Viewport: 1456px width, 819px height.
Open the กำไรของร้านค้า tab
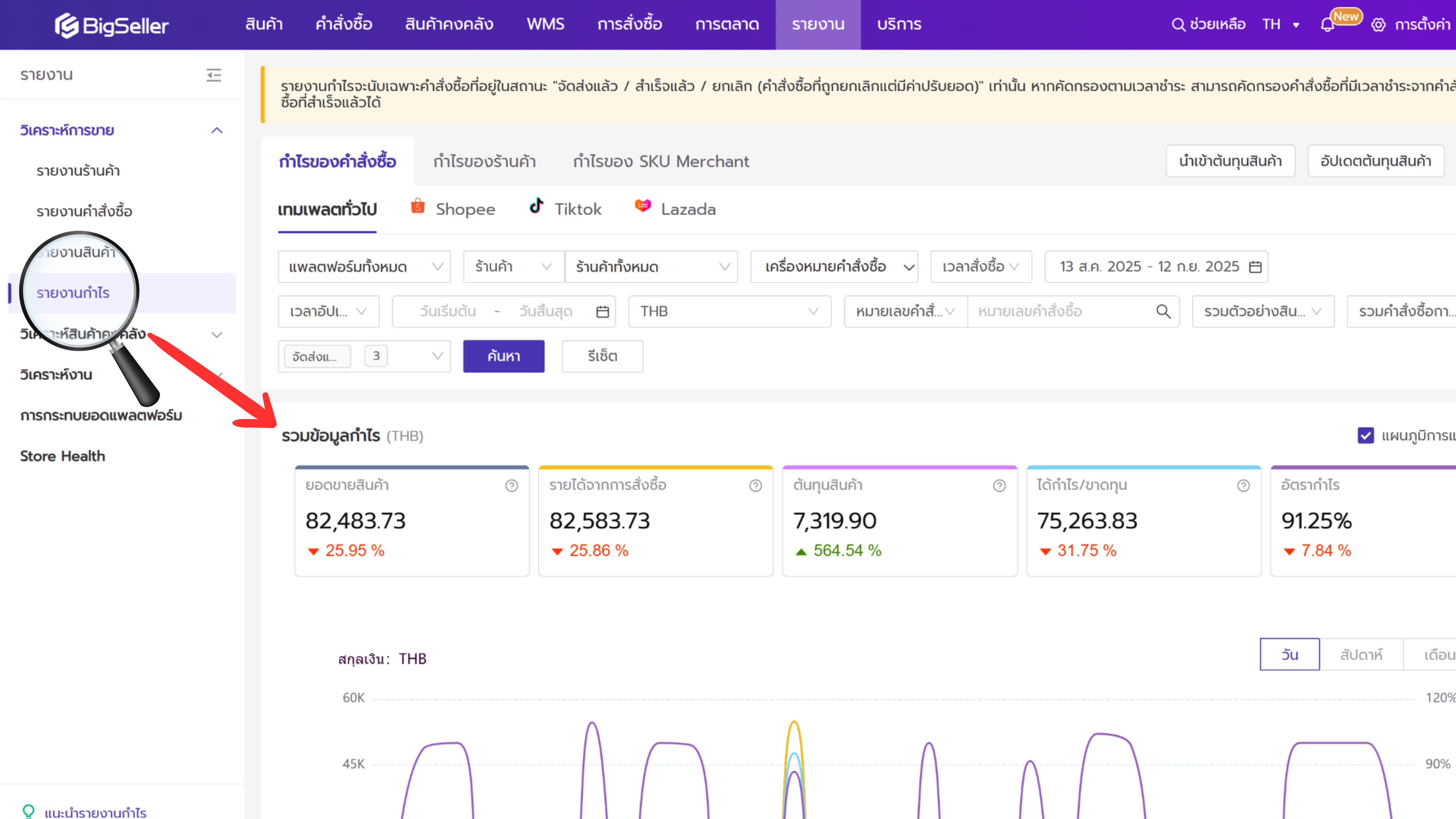[484, 162]
